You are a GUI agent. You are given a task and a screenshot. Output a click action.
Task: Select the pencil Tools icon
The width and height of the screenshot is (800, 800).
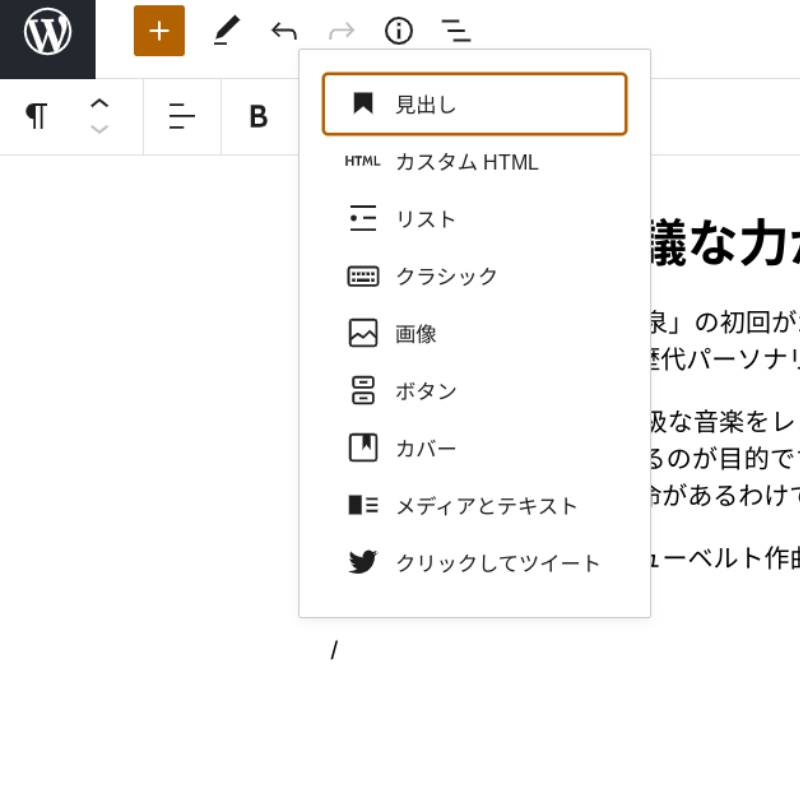pyautogui.click(x=227, y=31)
